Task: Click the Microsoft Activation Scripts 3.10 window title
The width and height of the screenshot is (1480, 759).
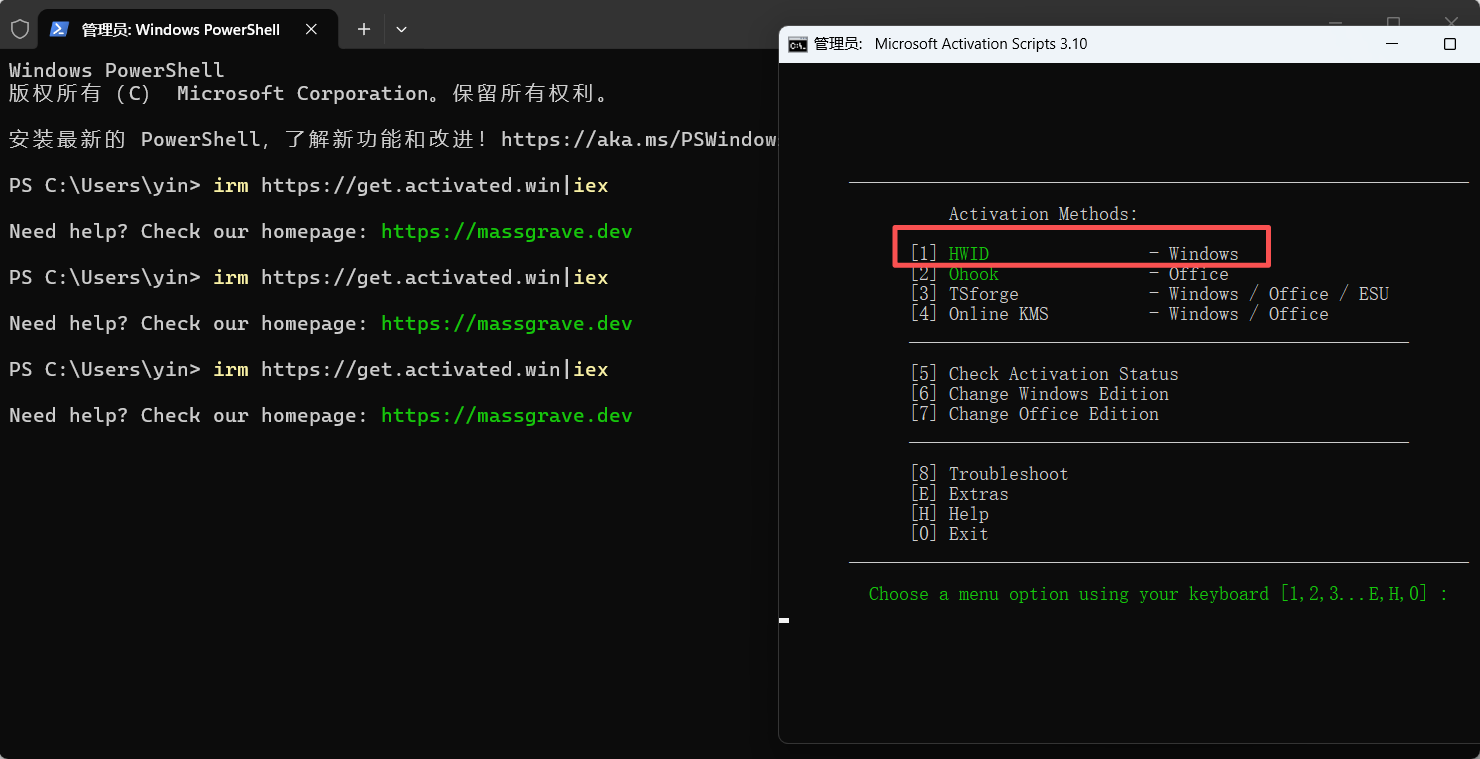Action: pos(950,44)
